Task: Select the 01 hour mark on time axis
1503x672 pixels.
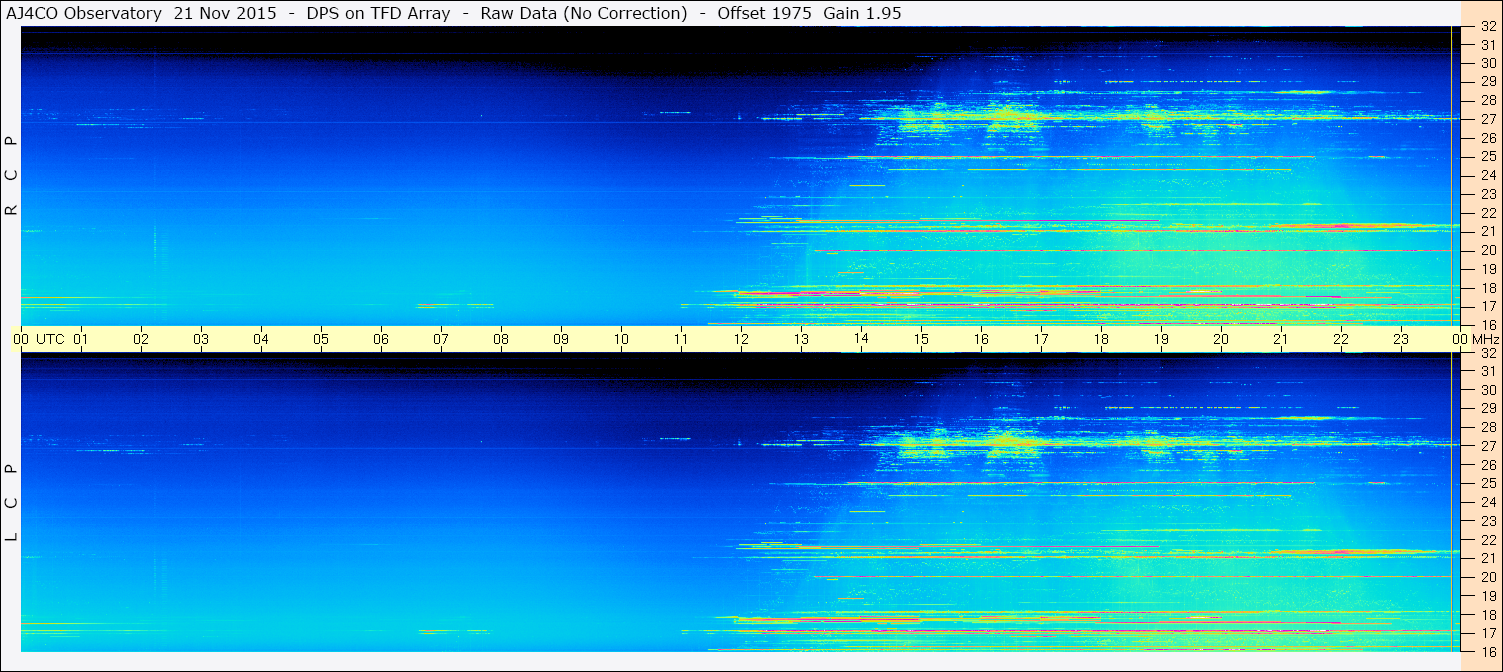Action: [x=81, y=339]
